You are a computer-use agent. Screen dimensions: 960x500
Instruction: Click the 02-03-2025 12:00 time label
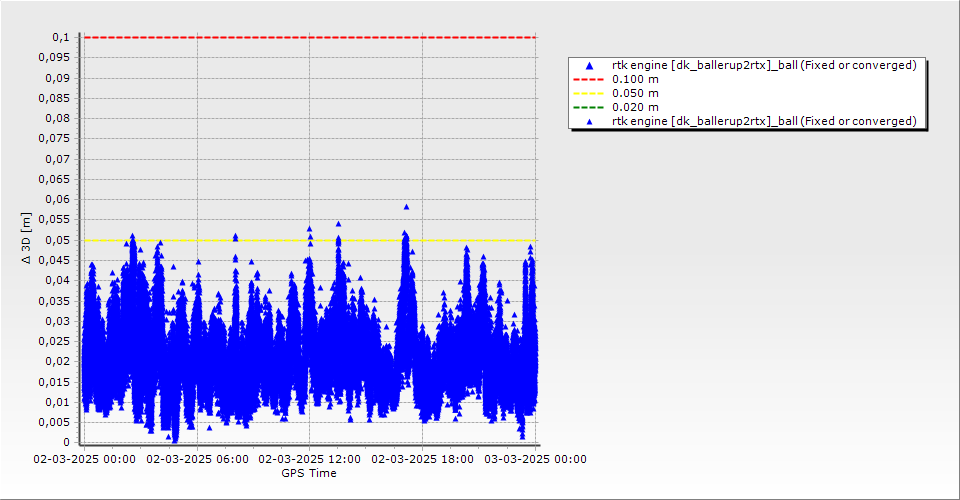point(310,459)
